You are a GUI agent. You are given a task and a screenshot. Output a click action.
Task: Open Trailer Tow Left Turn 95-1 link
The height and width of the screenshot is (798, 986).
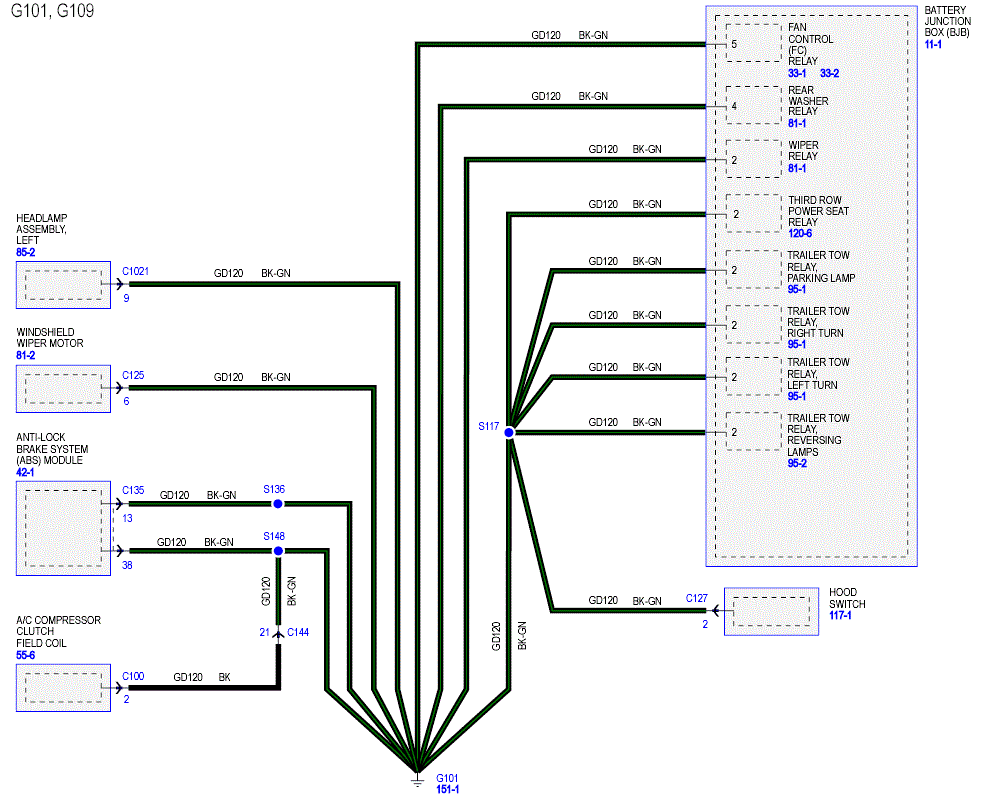click(x=797, y=396)
